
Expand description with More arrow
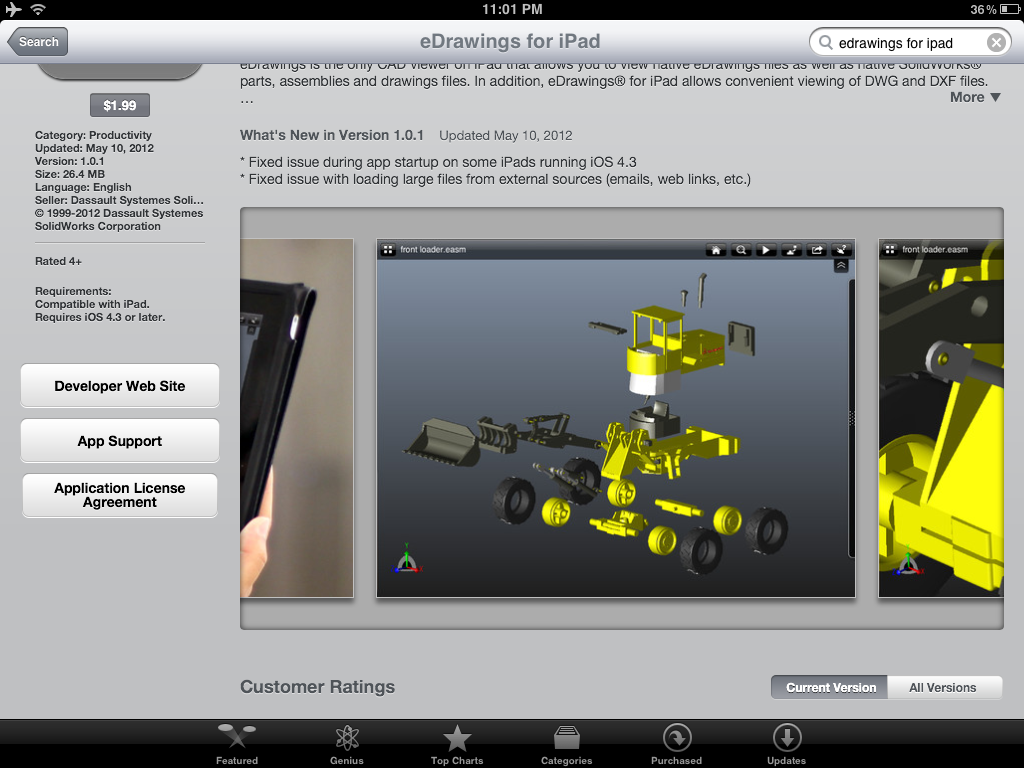975,97
